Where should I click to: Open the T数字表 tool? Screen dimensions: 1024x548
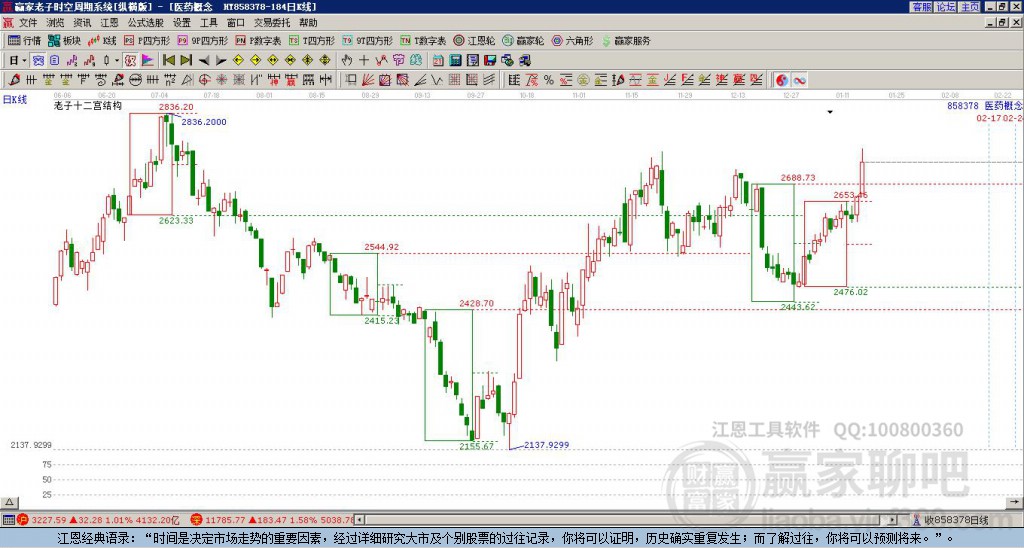click(x=423, y=40)
